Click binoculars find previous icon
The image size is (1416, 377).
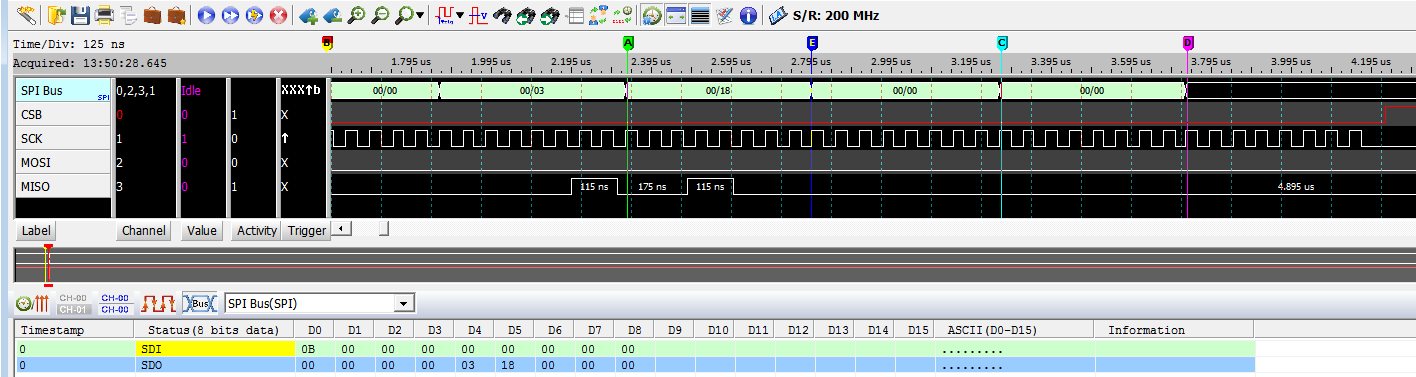click(527, 15)
